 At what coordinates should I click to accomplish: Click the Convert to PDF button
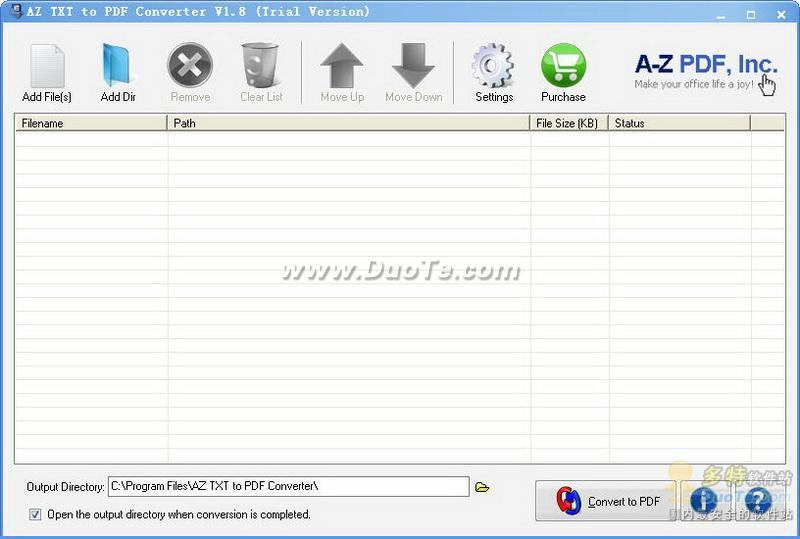606,501
